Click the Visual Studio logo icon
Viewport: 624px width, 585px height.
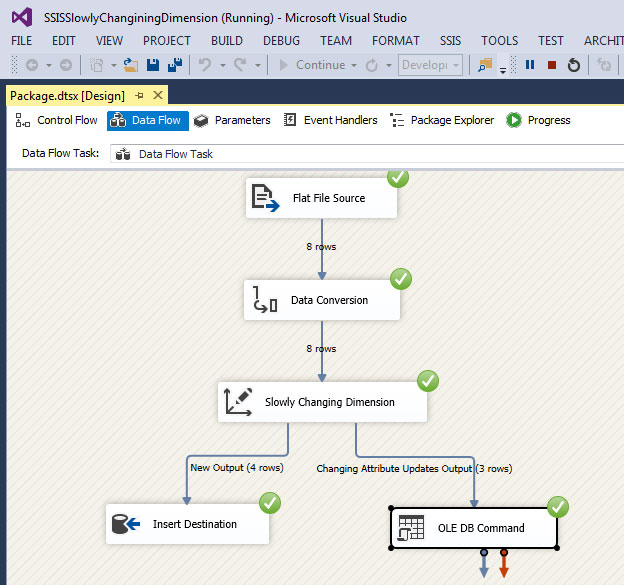click(x=22, y=17)
